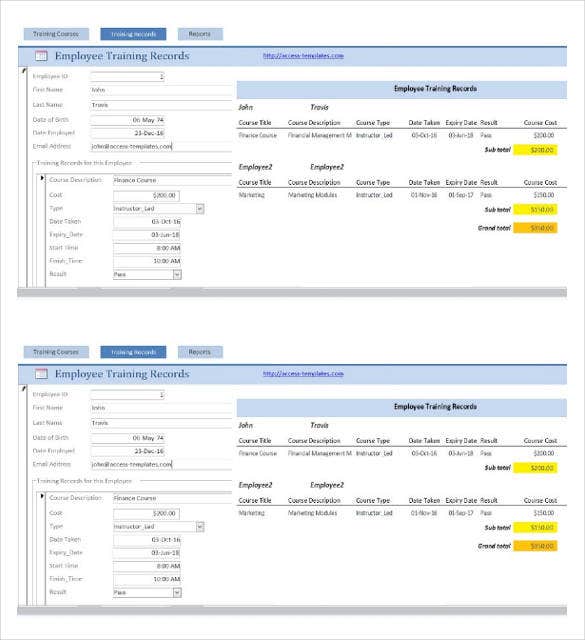Click the Email Address field in upper form

click(161, 146)
